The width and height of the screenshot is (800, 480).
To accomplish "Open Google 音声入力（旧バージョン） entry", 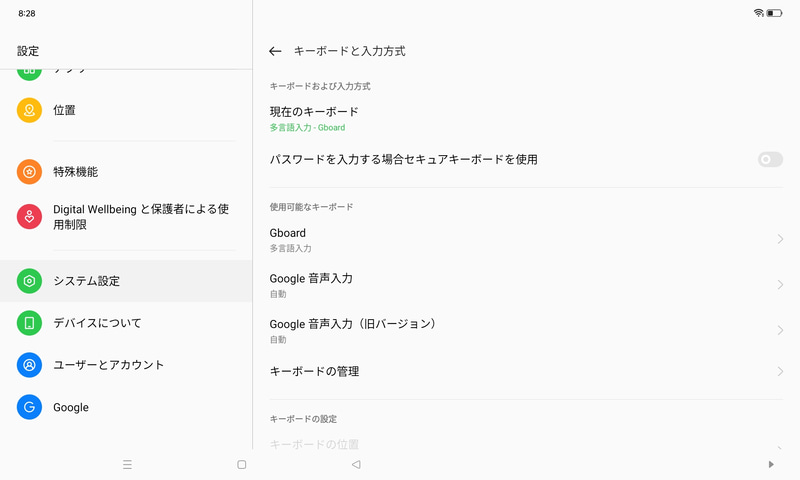I will pyautogui.click(x=526, y=331).
